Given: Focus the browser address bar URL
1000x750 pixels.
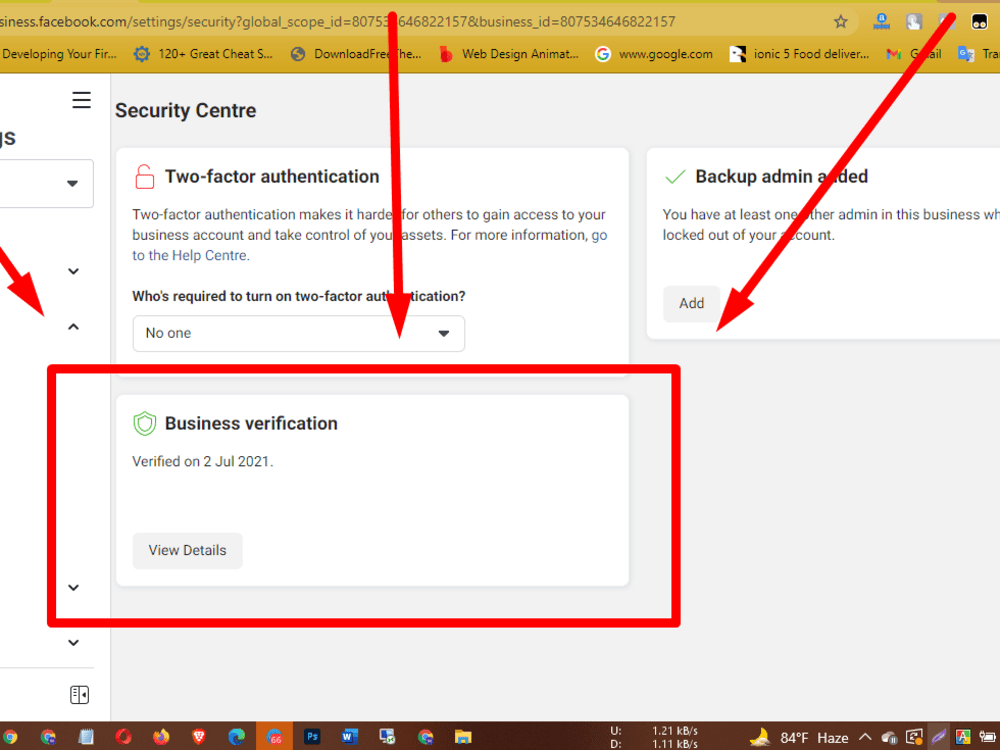Looking at the screenshot, I should (338, 22).
